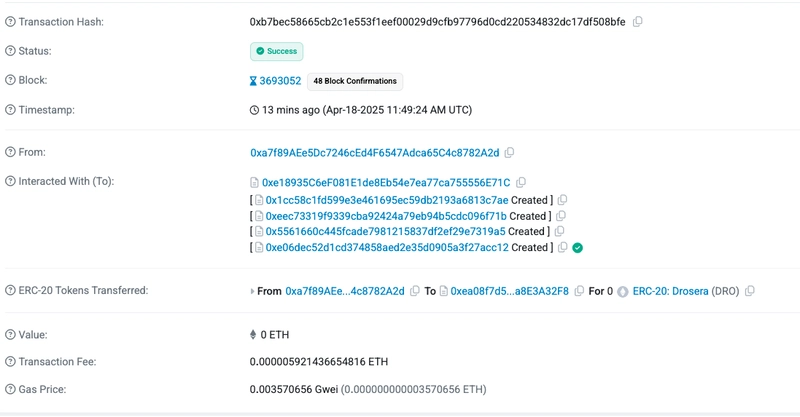Copy the transaction hash to clipboard

[x=637, y=21]
